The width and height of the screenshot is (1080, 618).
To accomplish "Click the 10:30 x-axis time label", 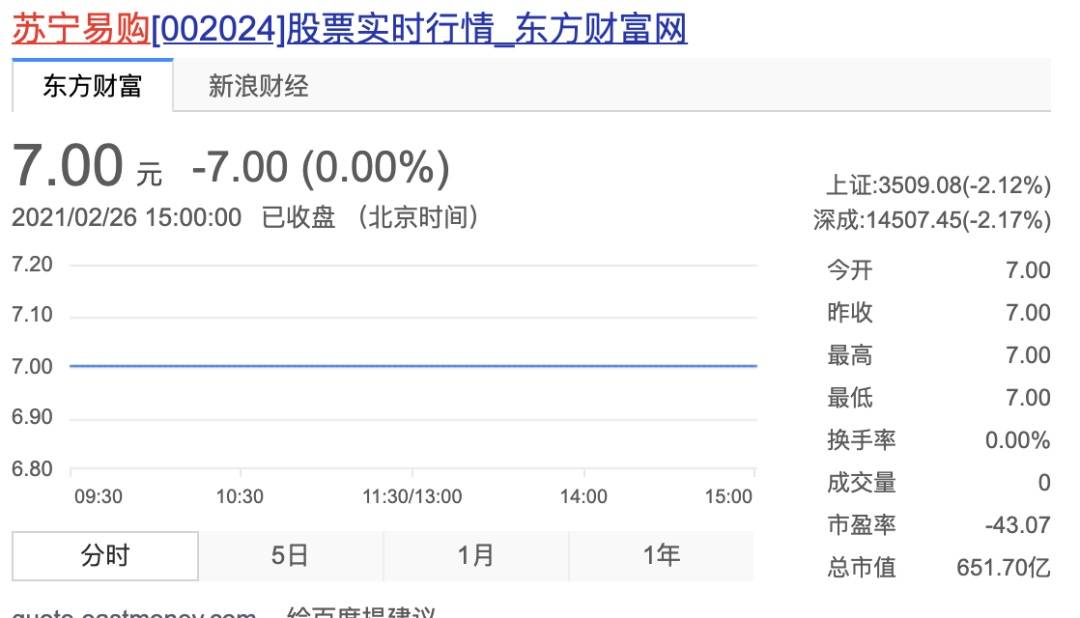I will point(240,497).
